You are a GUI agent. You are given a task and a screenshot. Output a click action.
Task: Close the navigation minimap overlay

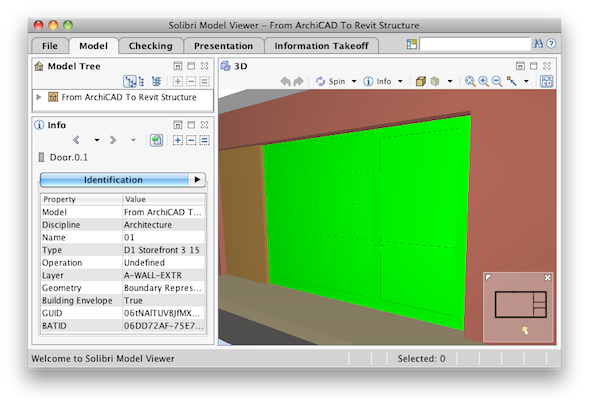[x=547, y=278]
